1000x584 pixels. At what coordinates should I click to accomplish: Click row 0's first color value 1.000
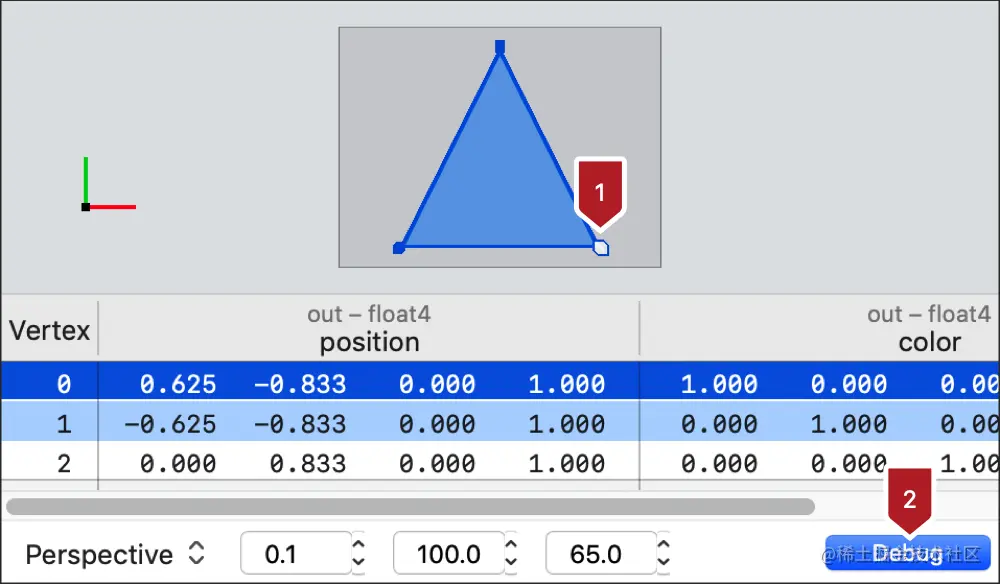719,384
